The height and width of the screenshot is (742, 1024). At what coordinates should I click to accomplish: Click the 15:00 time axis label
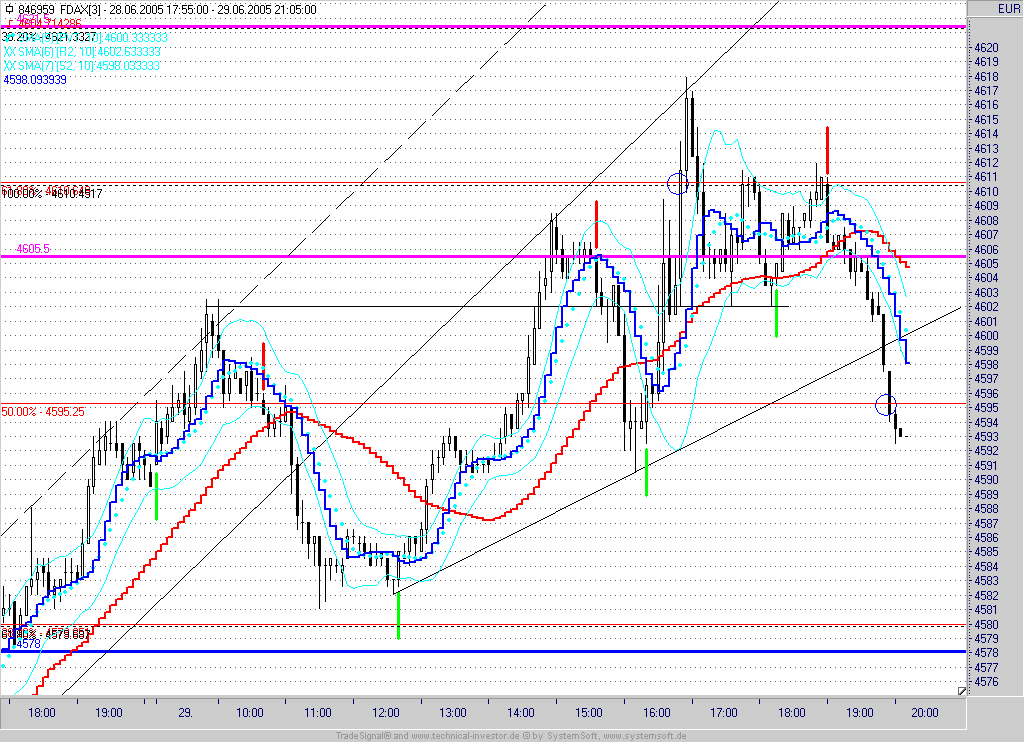click(x=588, y=713)
